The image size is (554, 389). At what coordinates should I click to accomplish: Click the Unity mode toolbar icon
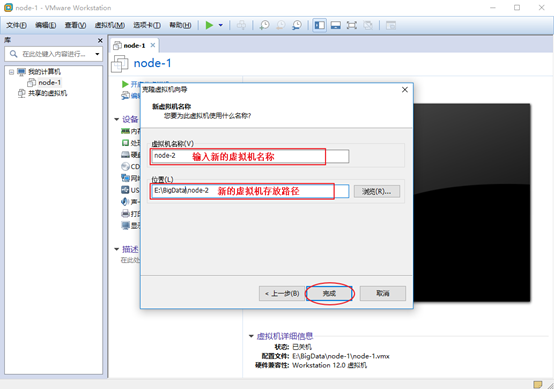click(368, 25)
